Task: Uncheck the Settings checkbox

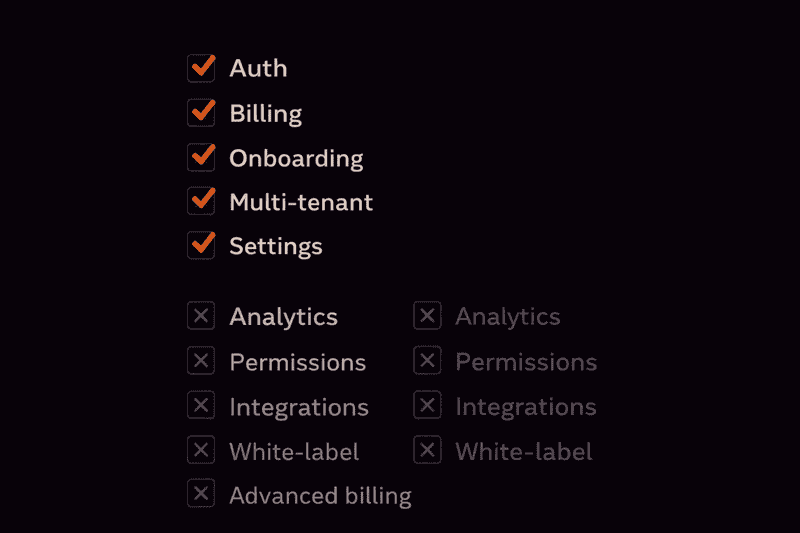Action: point(201,246)
